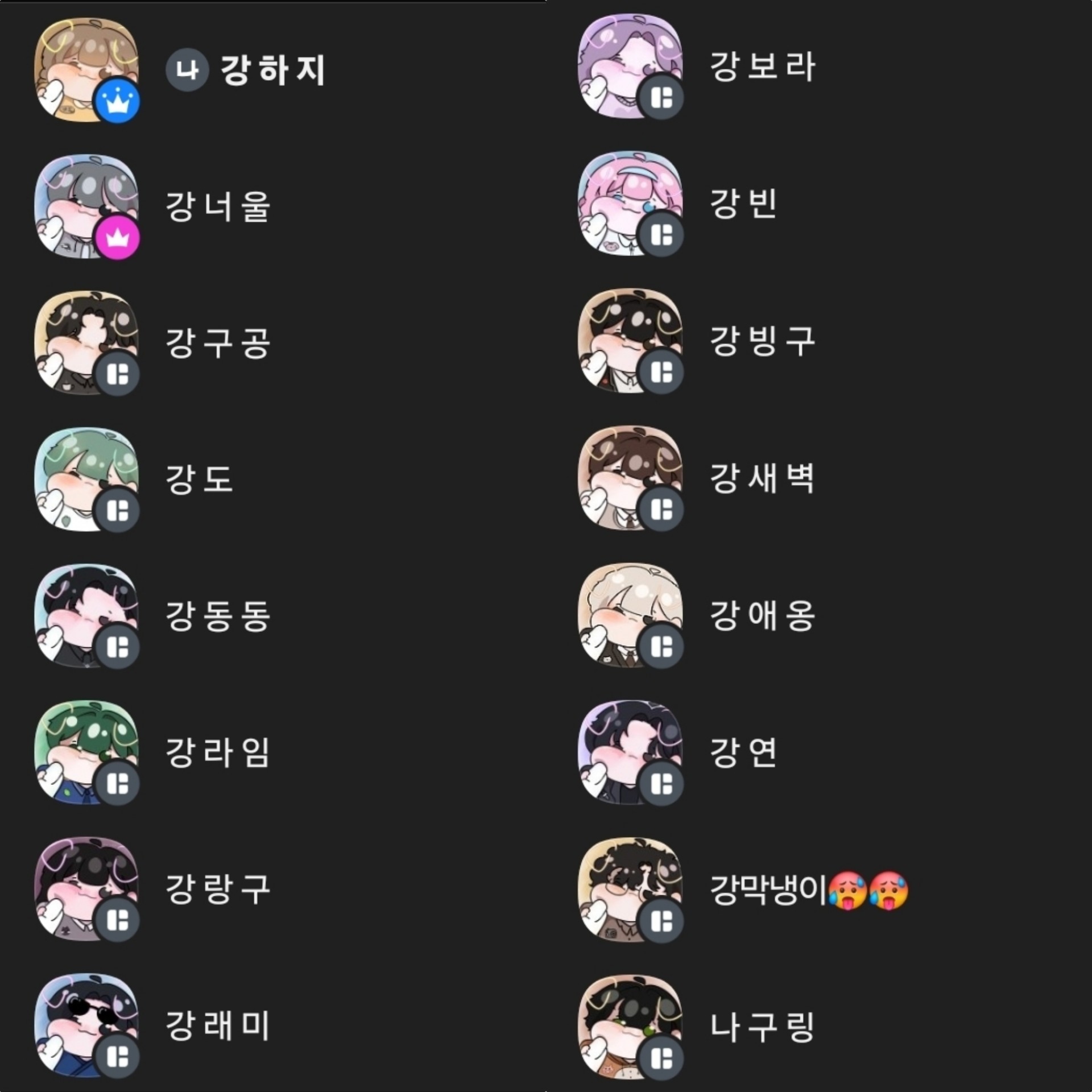
Task: Select the name 강연
Action: coord(743,752)
